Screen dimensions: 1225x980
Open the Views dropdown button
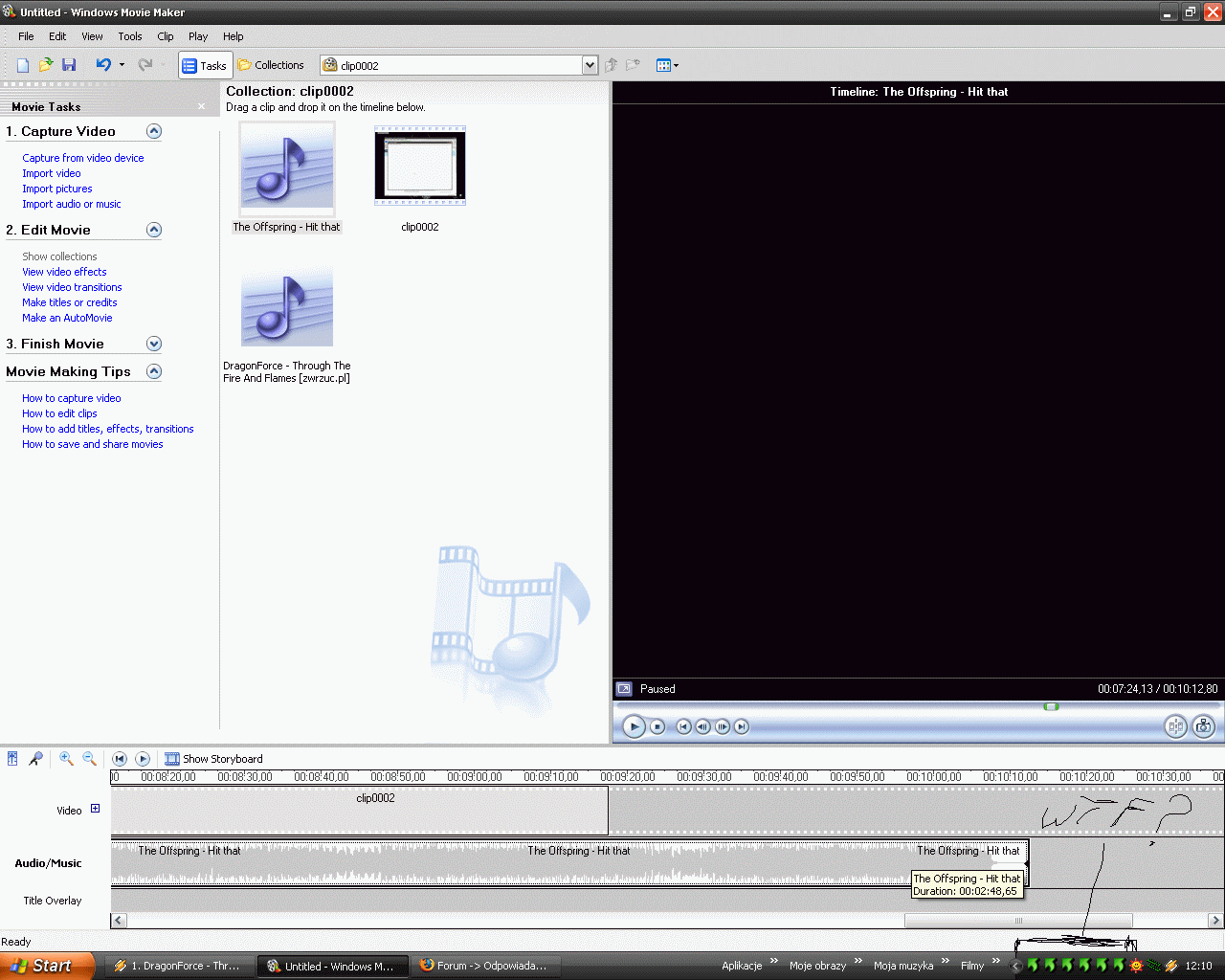(x=667, y=65)
